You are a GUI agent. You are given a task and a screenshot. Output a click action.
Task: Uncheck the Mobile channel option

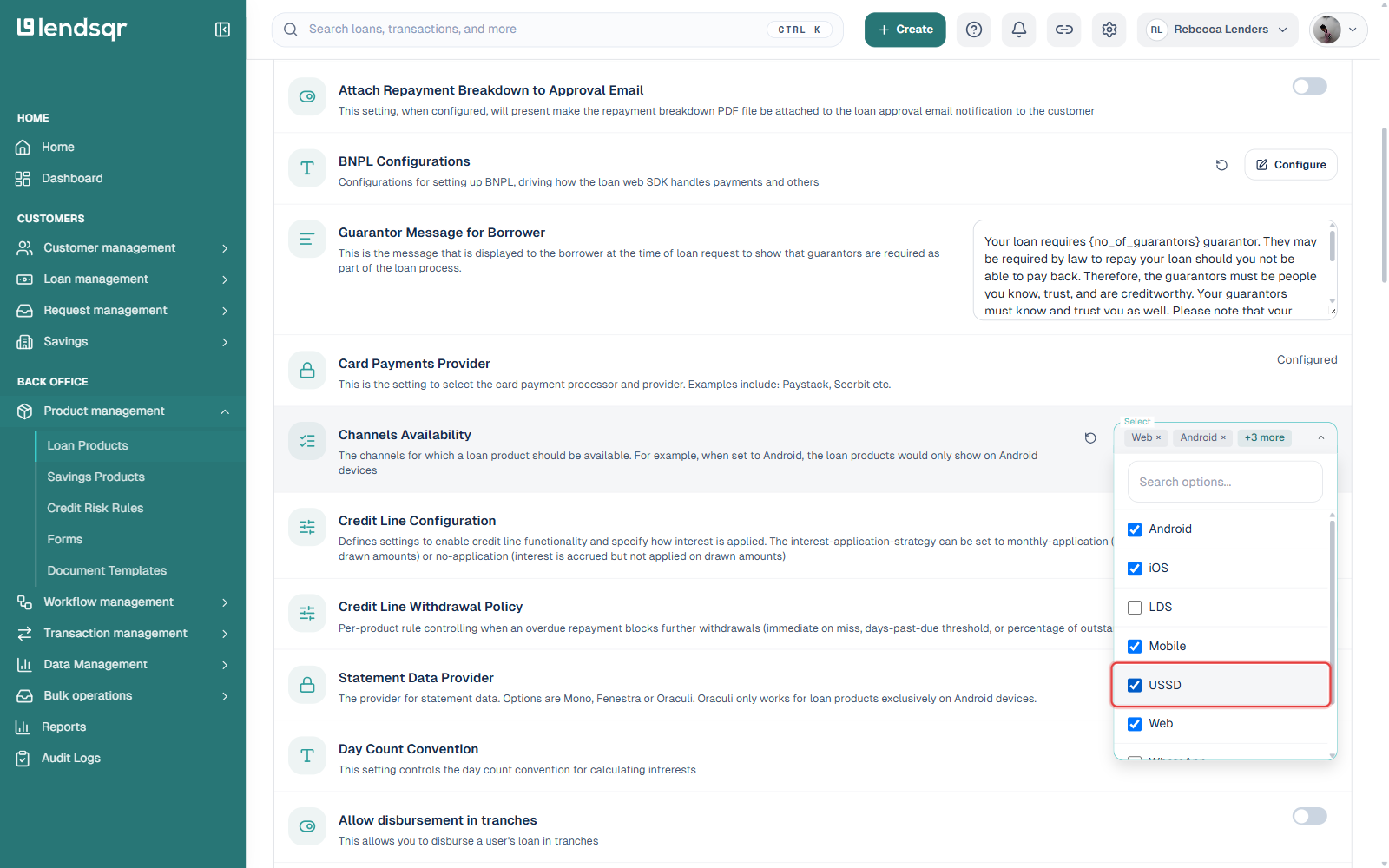1134,646
